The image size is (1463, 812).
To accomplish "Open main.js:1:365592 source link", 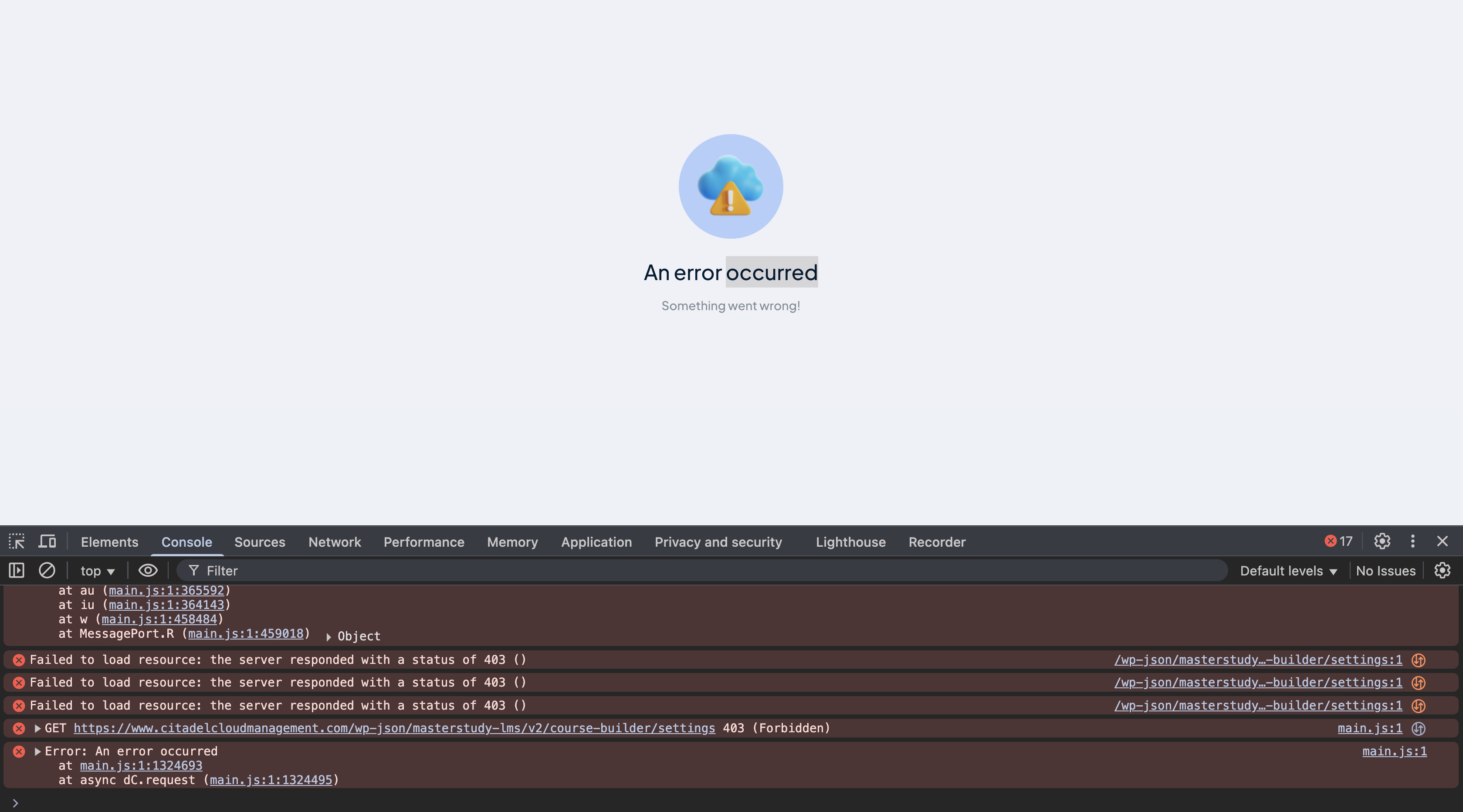I will [x=166, y=591].
